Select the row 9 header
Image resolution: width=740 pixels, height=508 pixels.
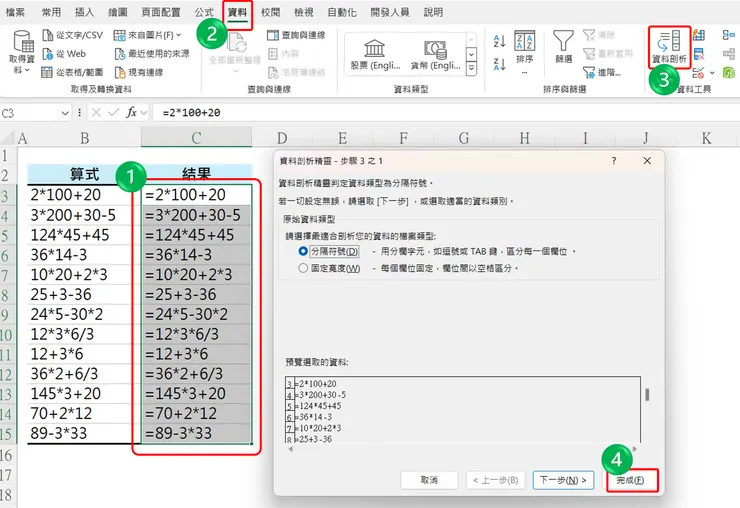pyautogui.click(x=6, y=314)
